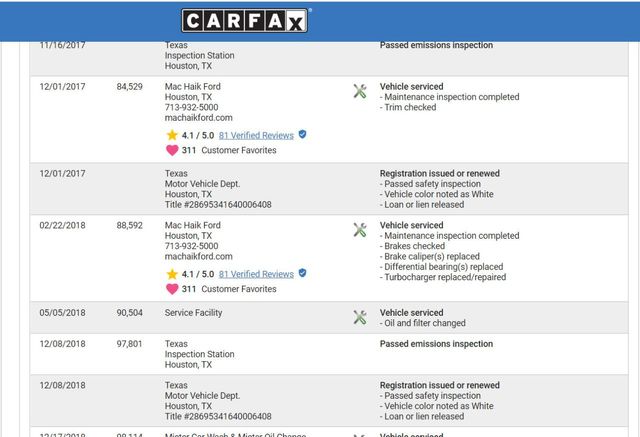
Task: Click the star rating icon in 88,592-mile entry
Action: pyautogui.click(x=172, y=273)
